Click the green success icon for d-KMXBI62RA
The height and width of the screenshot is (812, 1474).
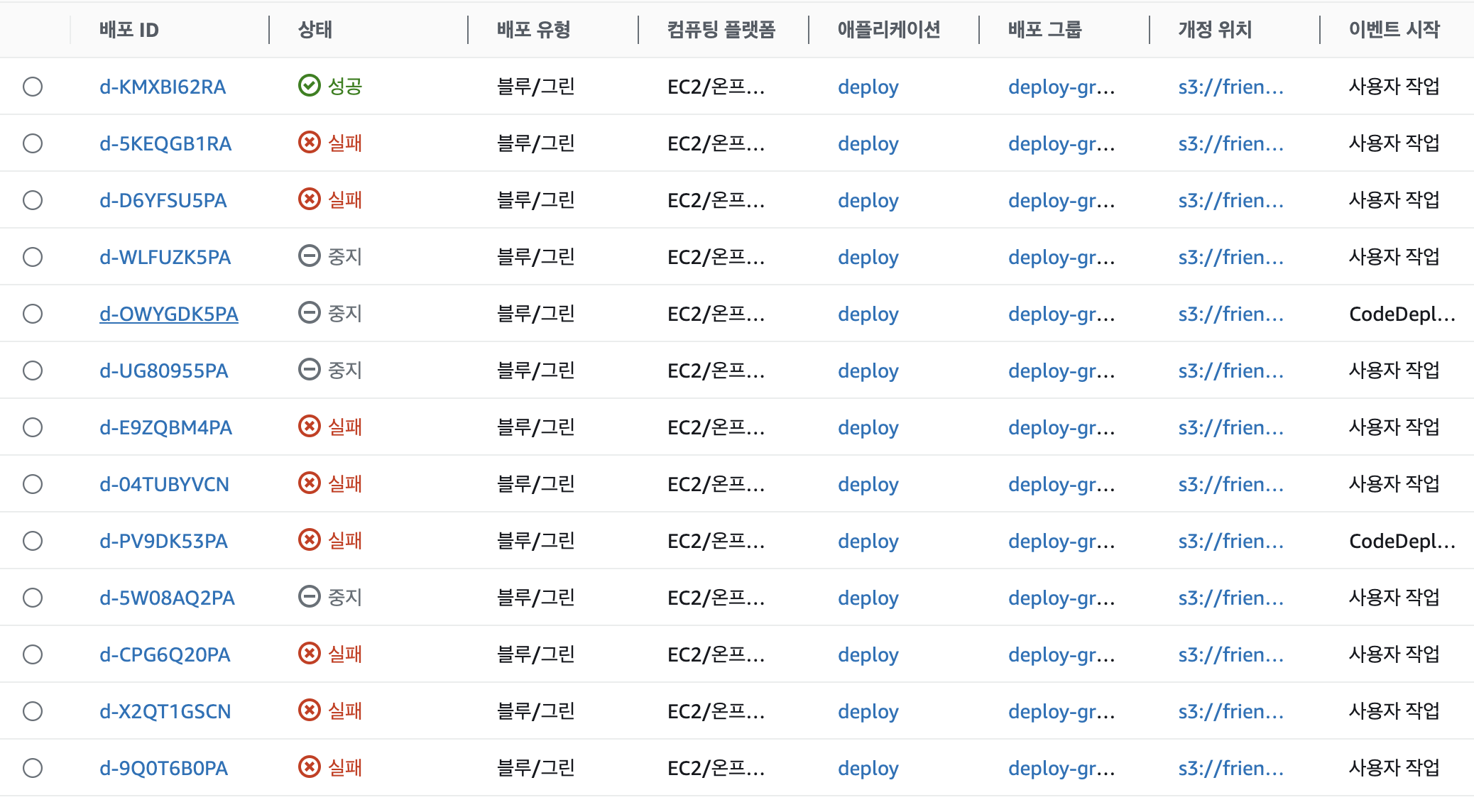[309, 86]
